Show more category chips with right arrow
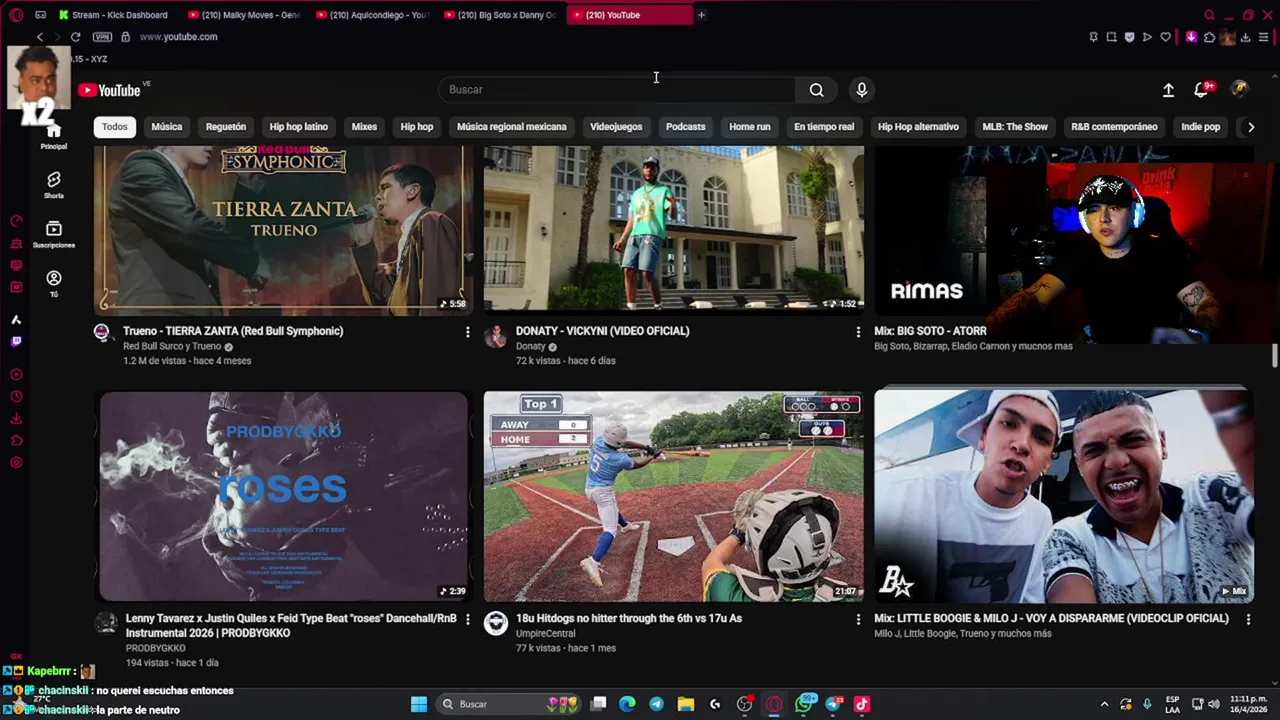The width and height of the screenshot is (1280, 720). click(1250, 127)
